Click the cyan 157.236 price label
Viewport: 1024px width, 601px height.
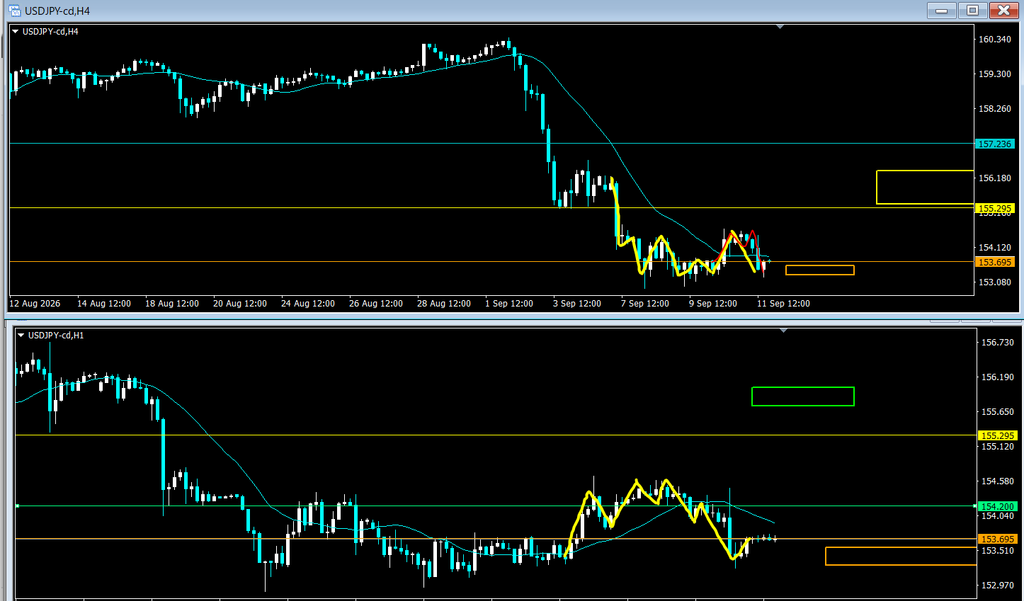click(x=994, y=144)
